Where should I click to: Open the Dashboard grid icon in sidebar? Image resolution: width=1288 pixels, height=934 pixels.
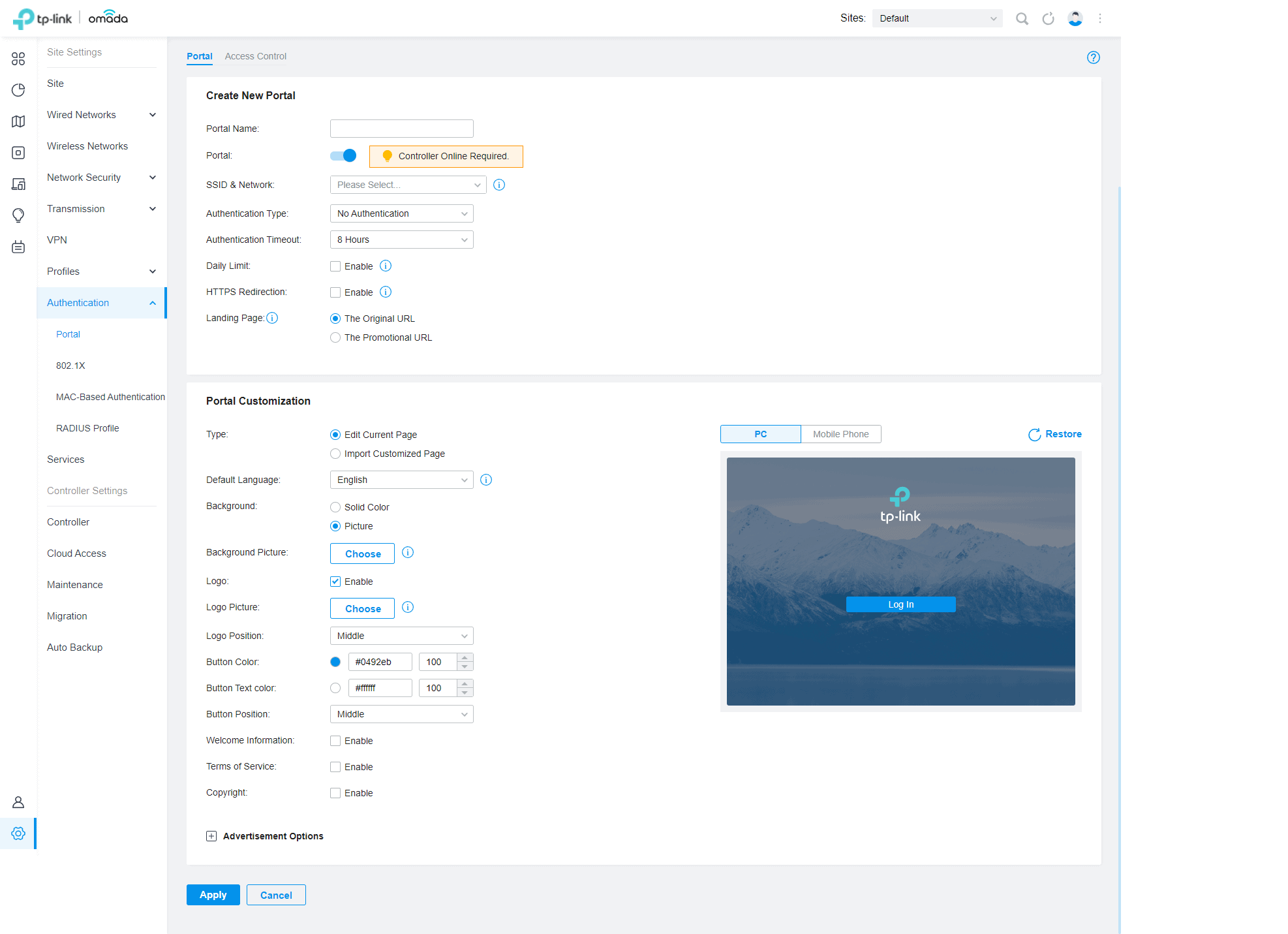pyautogui.click(x=18, y=59)
